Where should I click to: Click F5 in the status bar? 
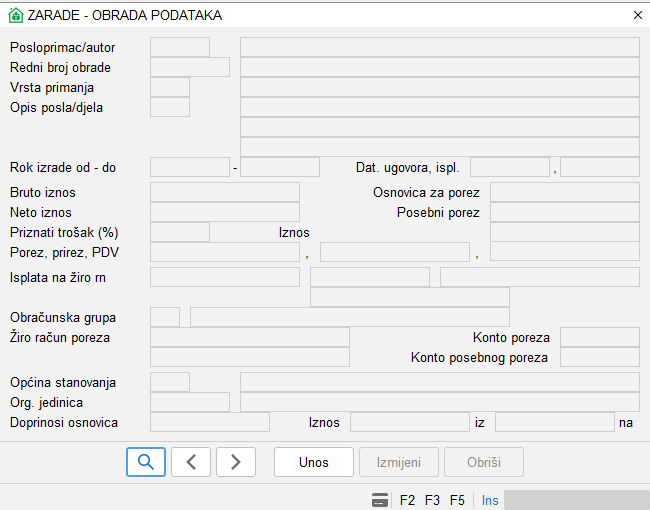click(x=457, y=500)
